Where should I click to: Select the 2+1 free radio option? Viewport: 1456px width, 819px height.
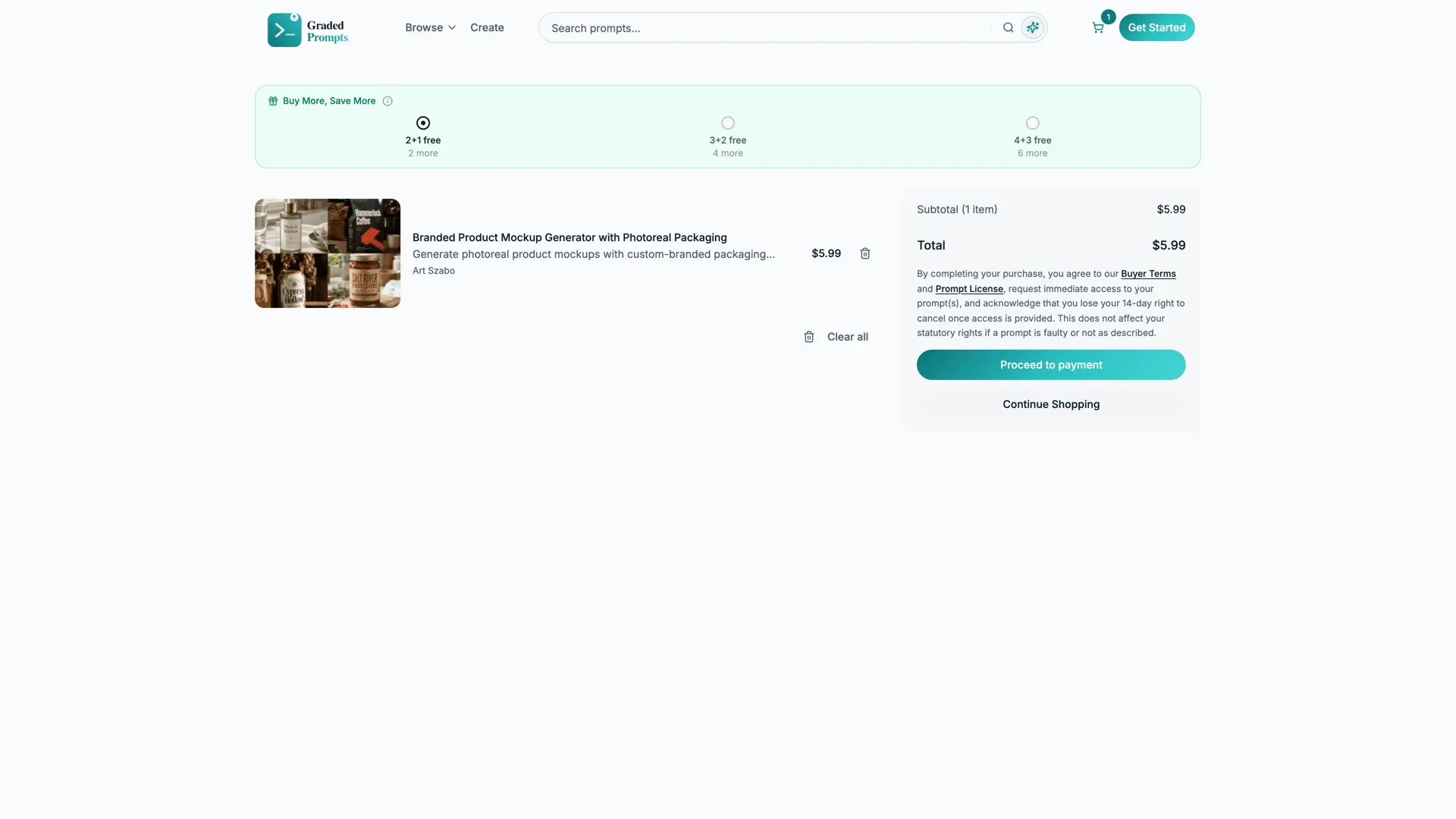pyautogui.click(x=423, y=123)
